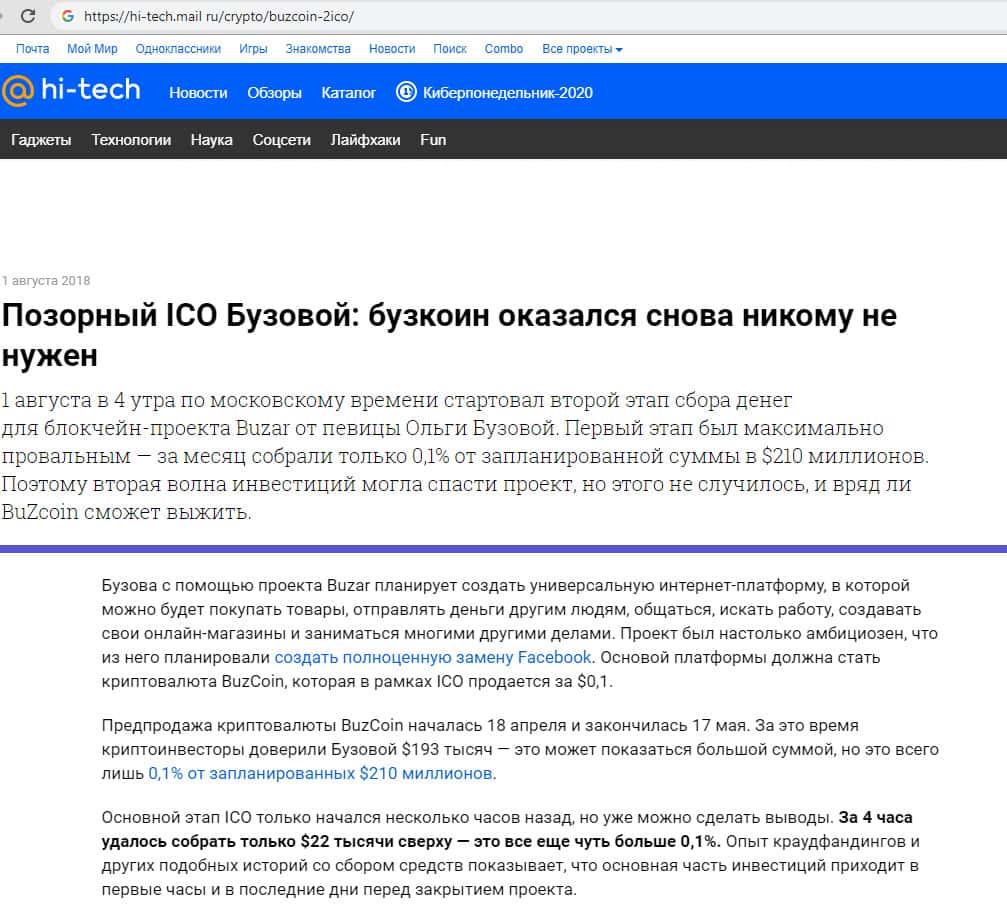Open the Поиск link

[450, 49]
